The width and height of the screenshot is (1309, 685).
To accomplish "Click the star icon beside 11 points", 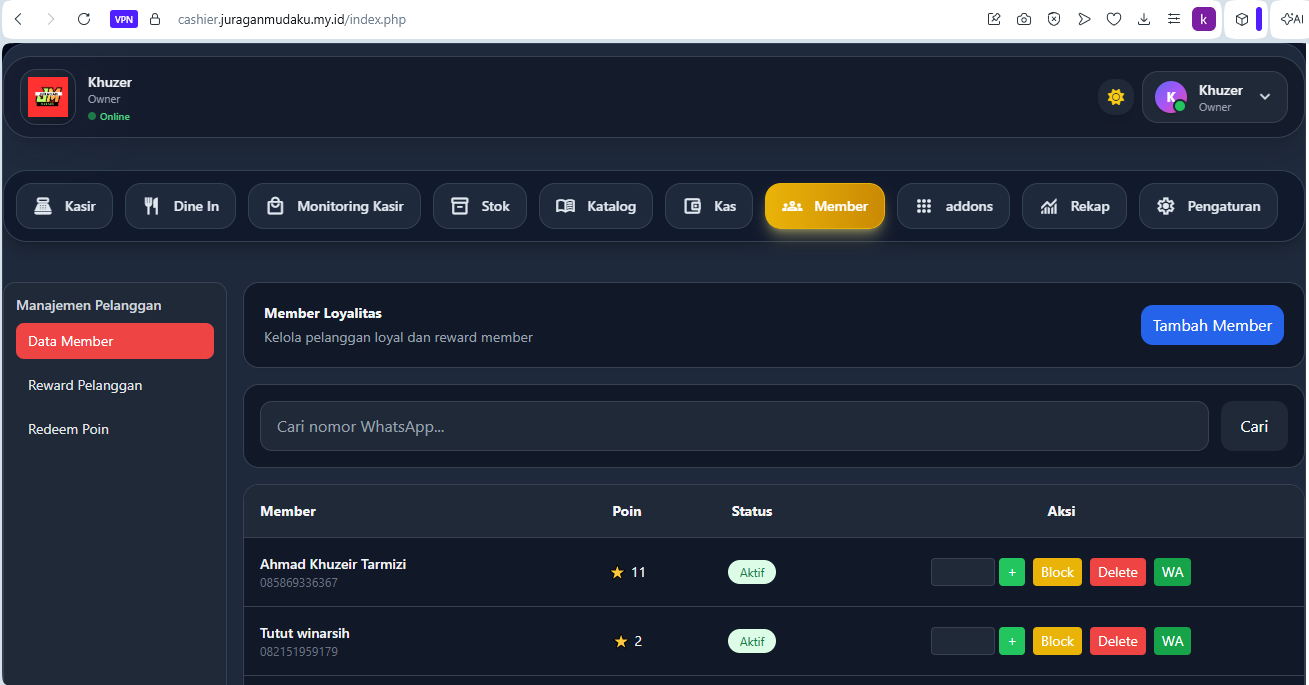I will [617, 572].
